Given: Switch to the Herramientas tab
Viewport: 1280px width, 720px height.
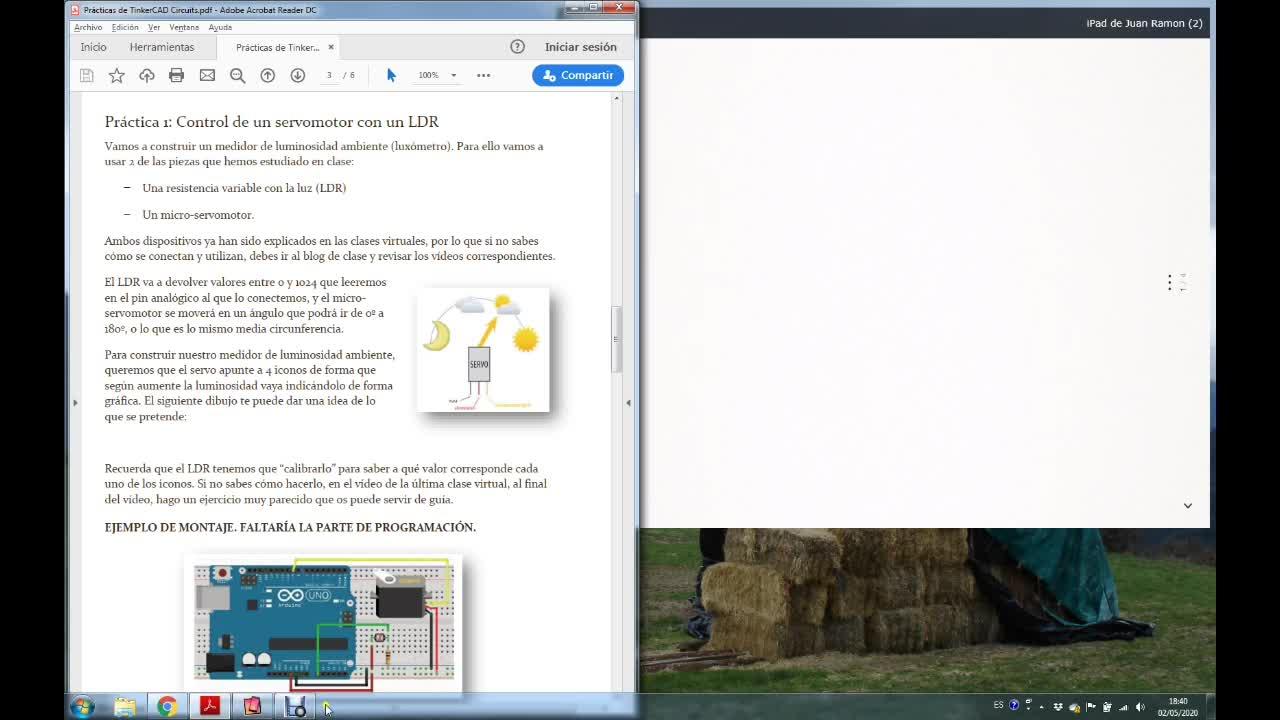Looking at the screenshot, I should (x=161, y=47).
